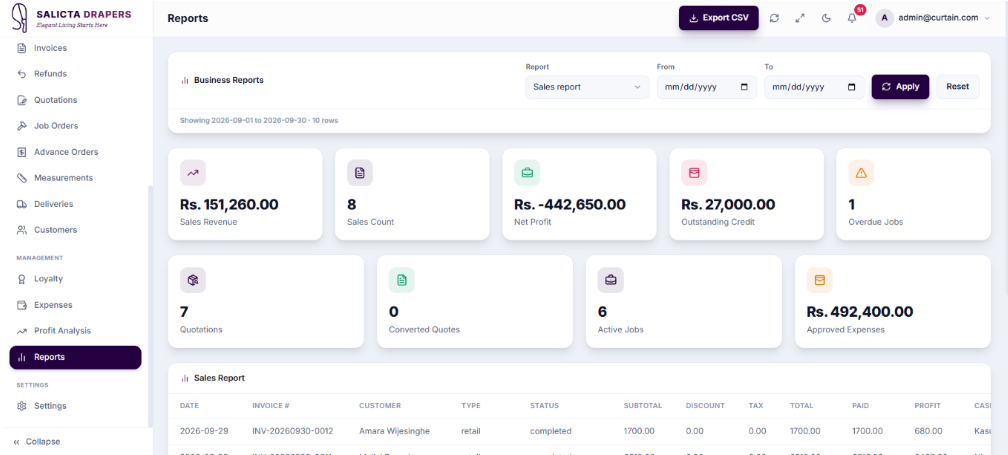This screenshot has width=1008, height=455.
Task: Click the Rs. -442,650.00 Net Profit value
Action: [x=570, y=205]
